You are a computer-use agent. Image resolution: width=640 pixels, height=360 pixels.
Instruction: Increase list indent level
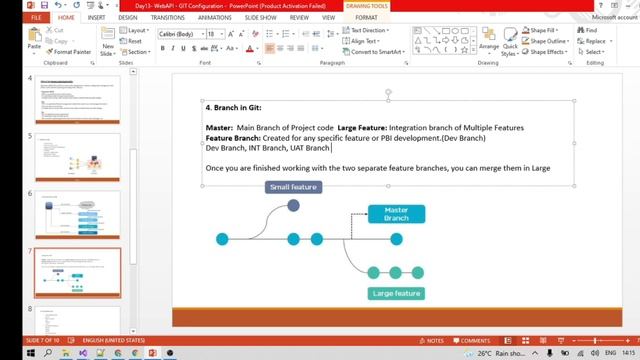click(316, 34)
